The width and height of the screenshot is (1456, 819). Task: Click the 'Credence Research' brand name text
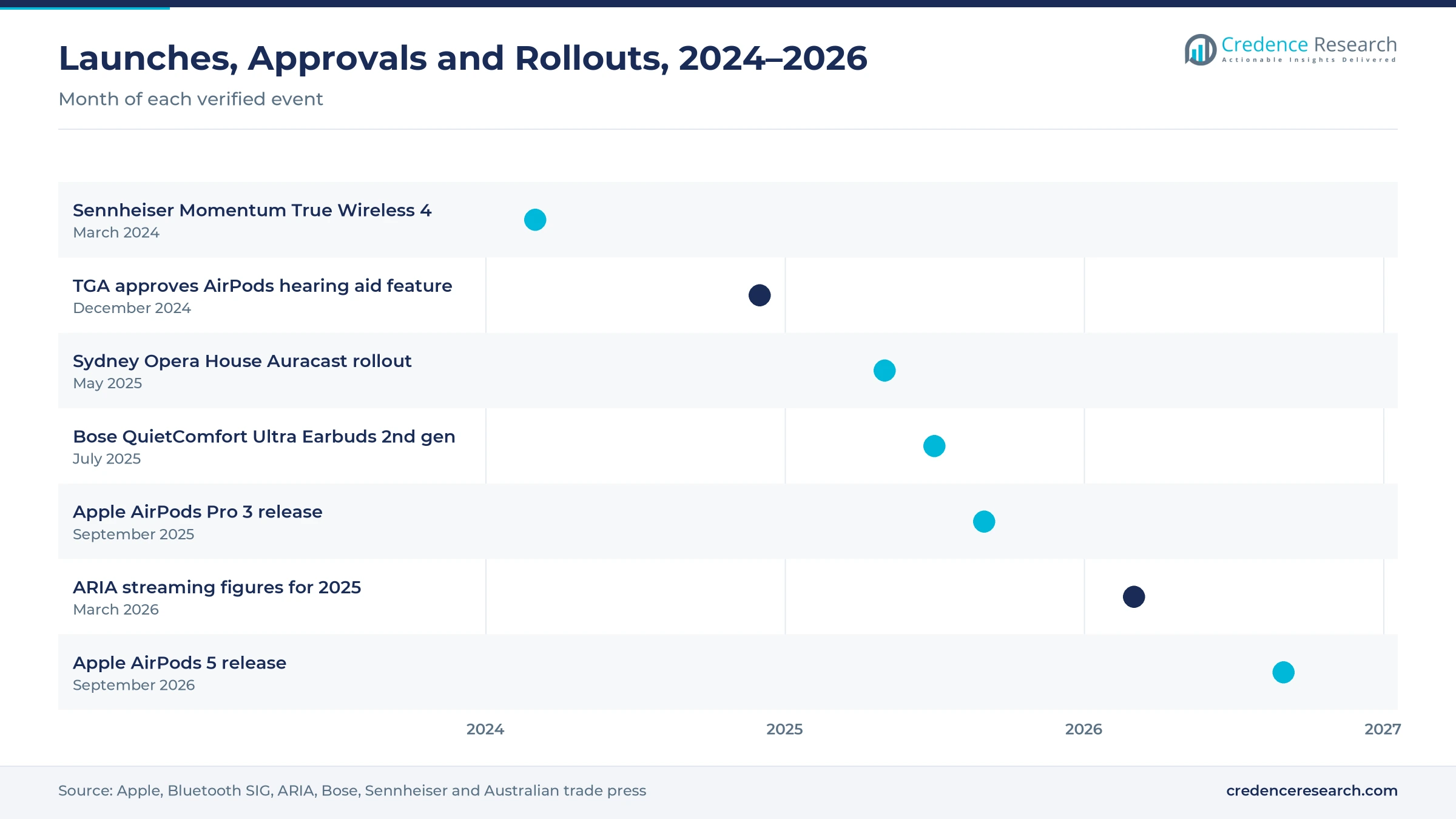(1309, 44)
